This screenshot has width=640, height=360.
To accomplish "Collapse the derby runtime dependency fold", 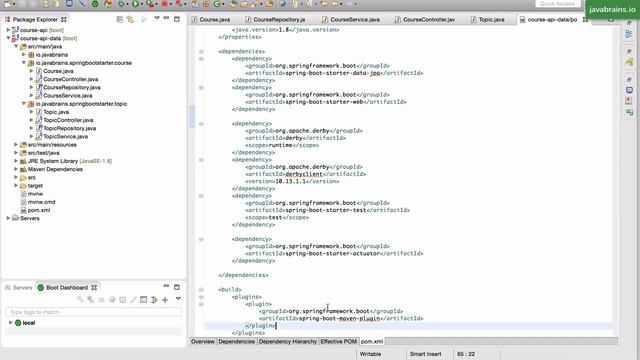I will click(201, 124).
